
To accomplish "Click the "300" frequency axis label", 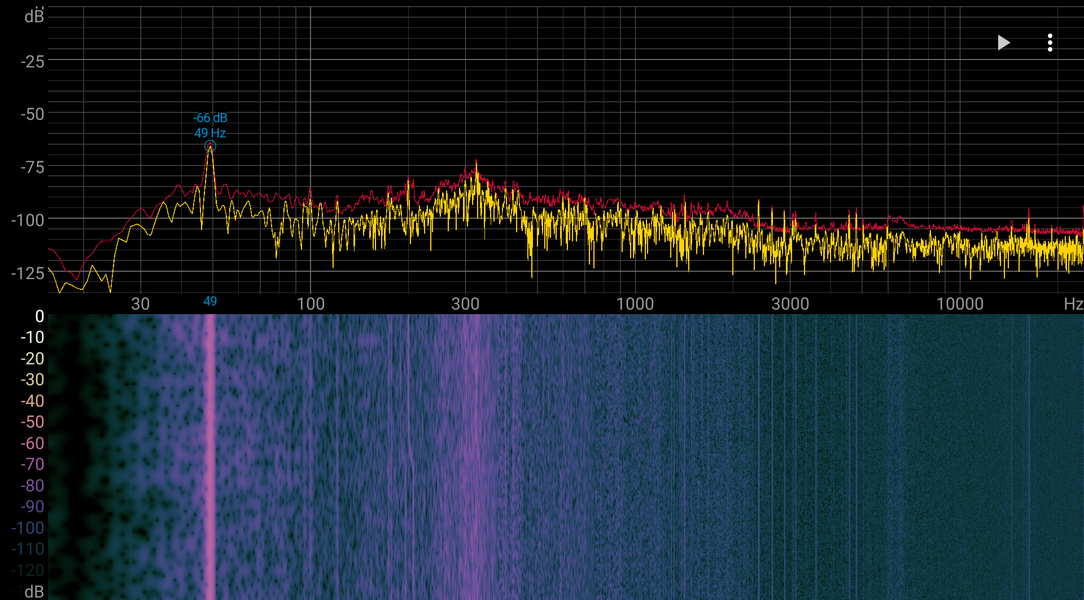I will click(465, 304).
